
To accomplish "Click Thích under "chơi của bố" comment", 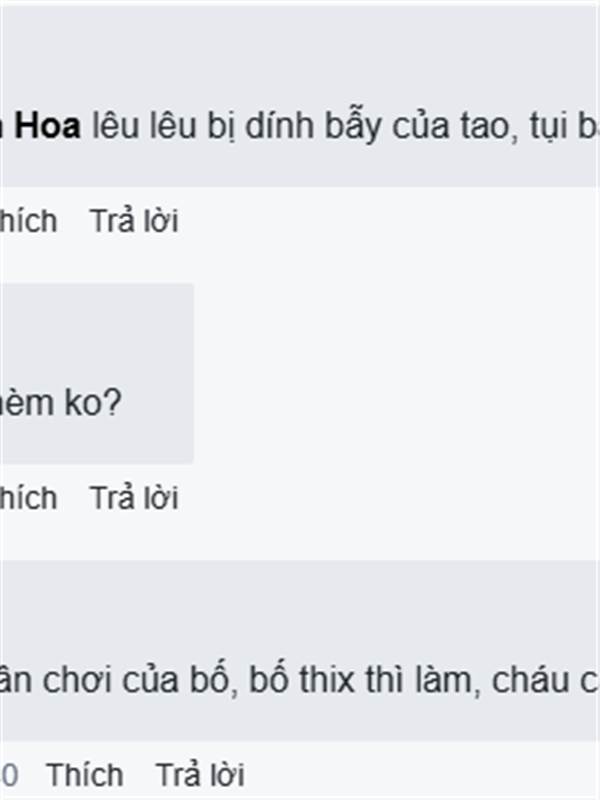I will [85, 775].
